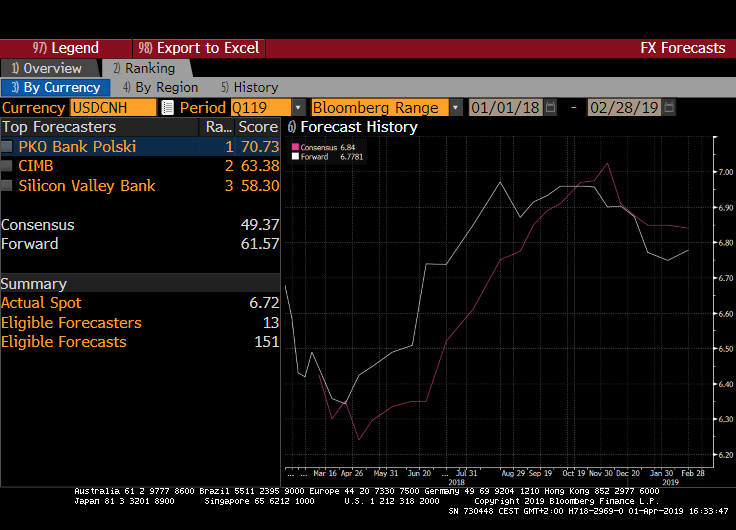
Task: Expand the Period Q119 dropdown
Action: pos(298,108)
